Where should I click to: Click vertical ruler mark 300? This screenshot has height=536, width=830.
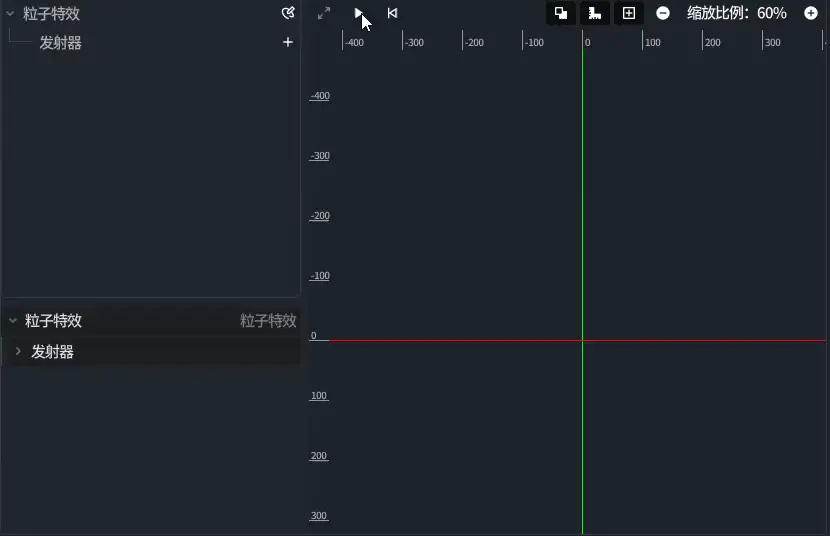pos(319,515)
